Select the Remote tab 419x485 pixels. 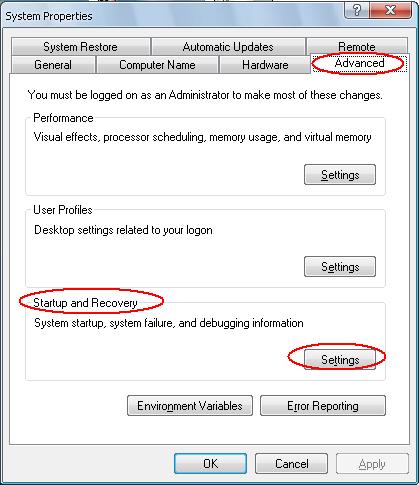[357, 47]
